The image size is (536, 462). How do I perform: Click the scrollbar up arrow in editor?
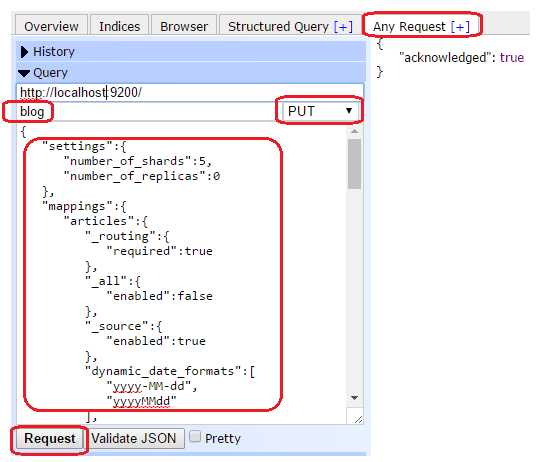(x=354, y=131)
